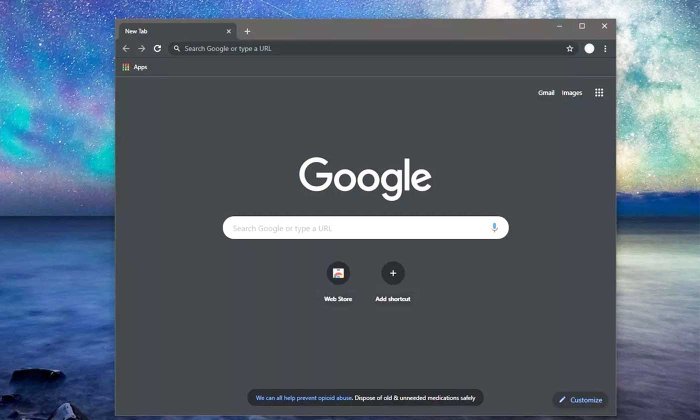
Task: Open the Images link
Action: pyautogui.click(x=572, y=93)
